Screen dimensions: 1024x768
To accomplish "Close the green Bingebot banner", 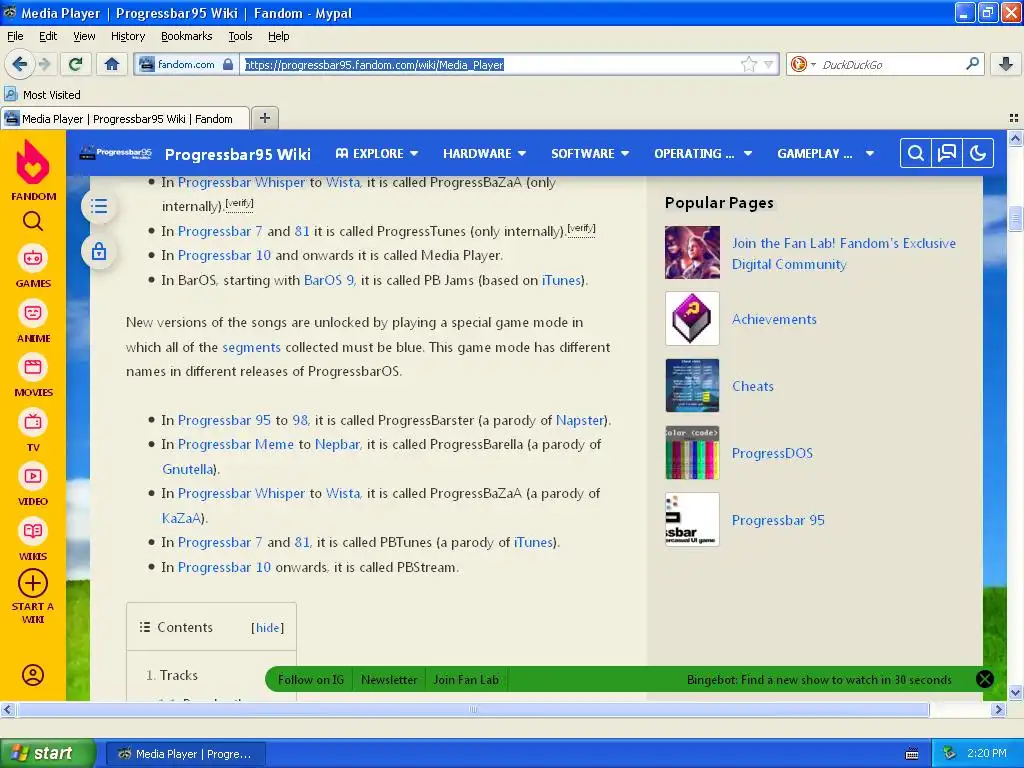I will click(984, 679).
